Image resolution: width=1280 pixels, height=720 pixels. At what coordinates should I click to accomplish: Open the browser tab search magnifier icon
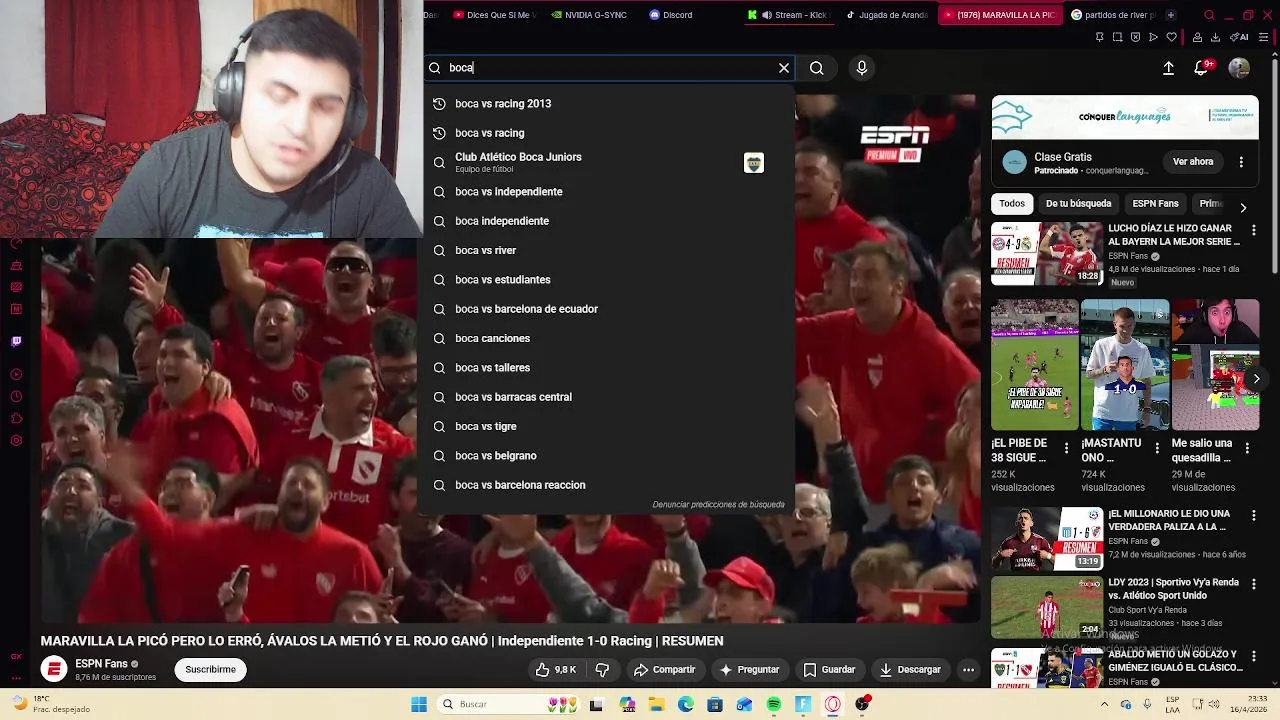[1210, 15]
